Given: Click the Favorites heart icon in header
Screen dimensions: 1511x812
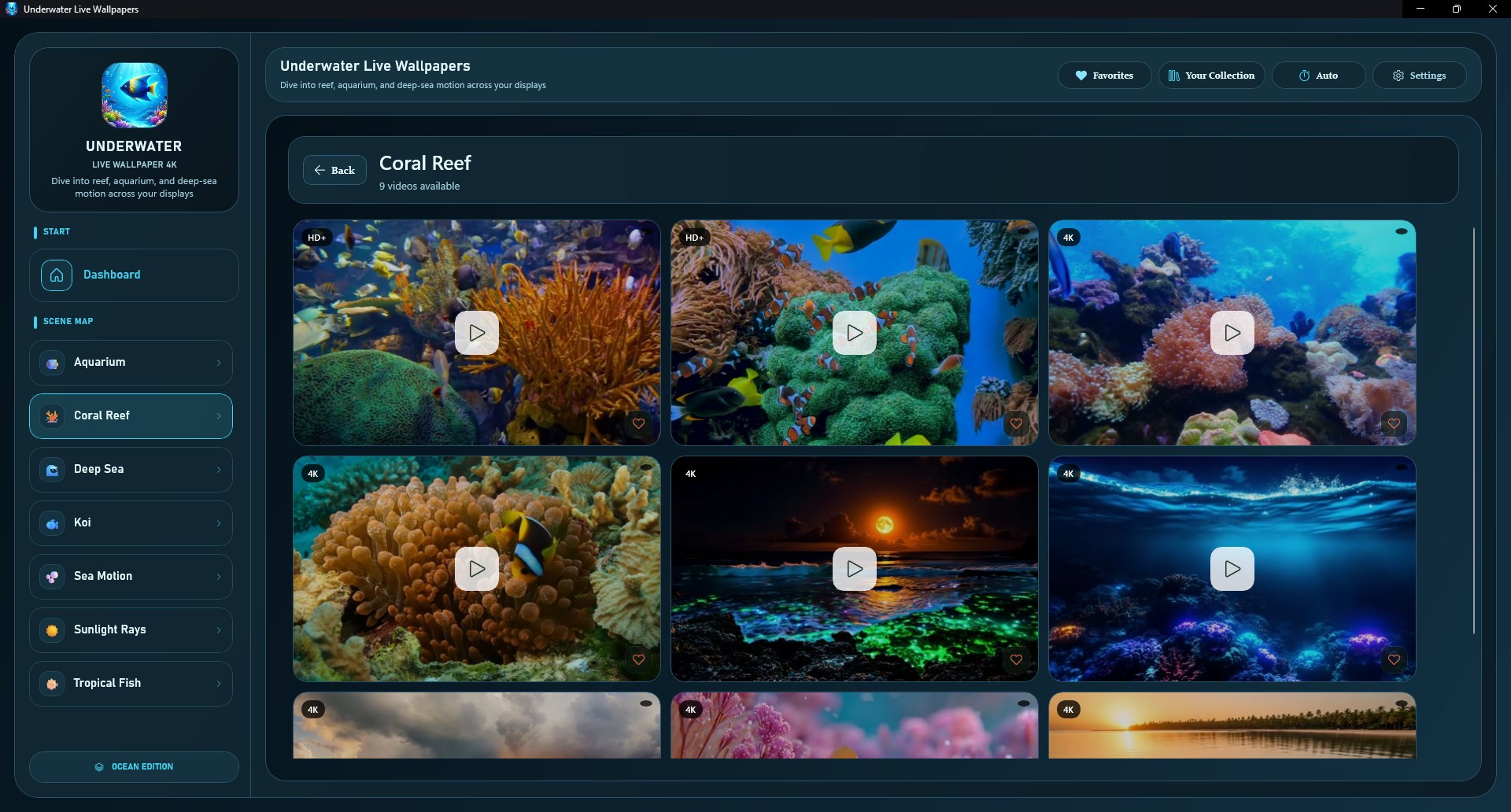Looking at the screenshot, I should tap(1081, 76).
